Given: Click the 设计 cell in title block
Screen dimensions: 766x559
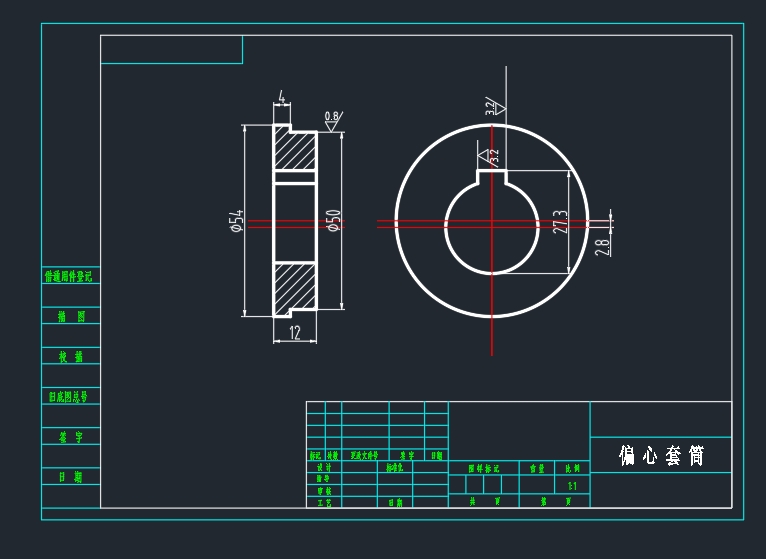Looking at the screenshot, I should pyautogui.click(x=324, y=467).
